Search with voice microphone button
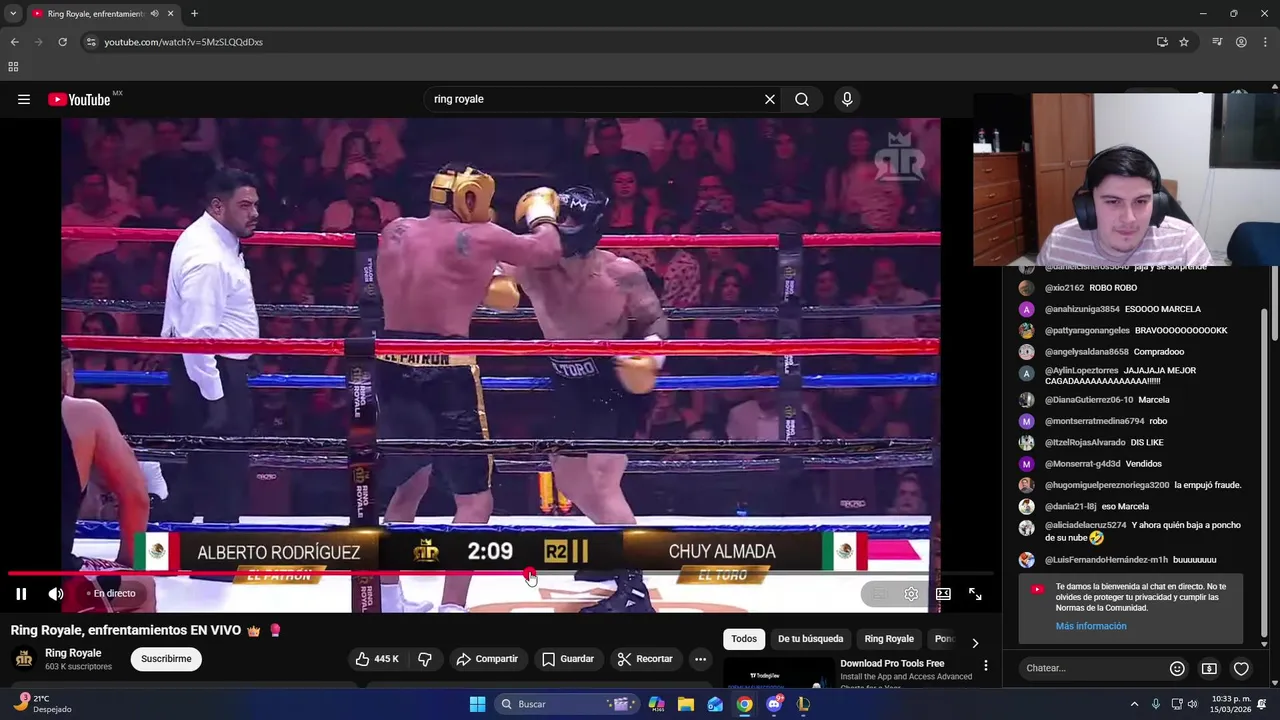1280x720 pixels. [x=847, y=99]
